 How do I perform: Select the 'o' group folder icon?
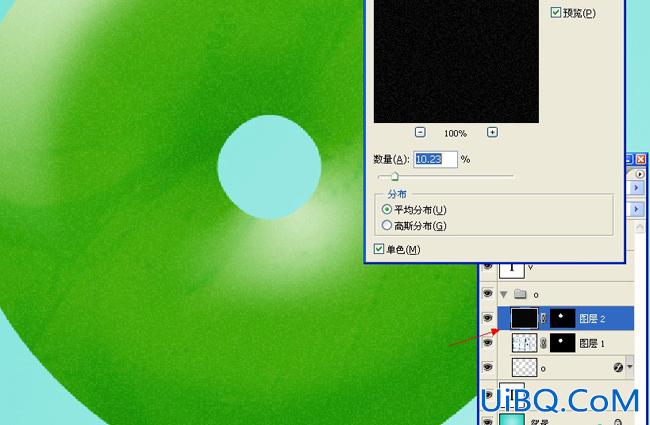click(x=520, y=294)
